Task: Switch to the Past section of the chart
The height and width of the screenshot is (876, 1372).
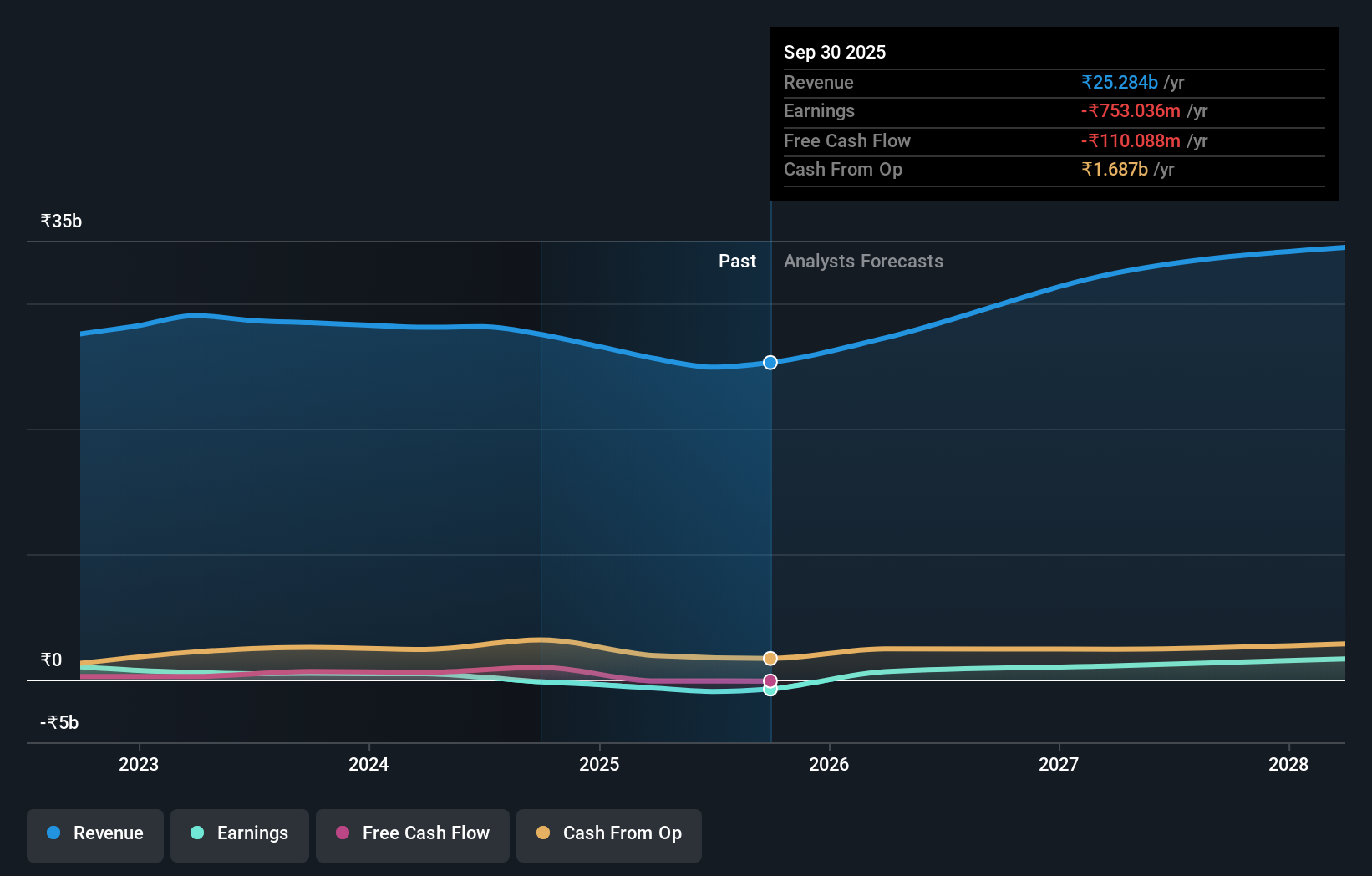Action: (737, 261)
